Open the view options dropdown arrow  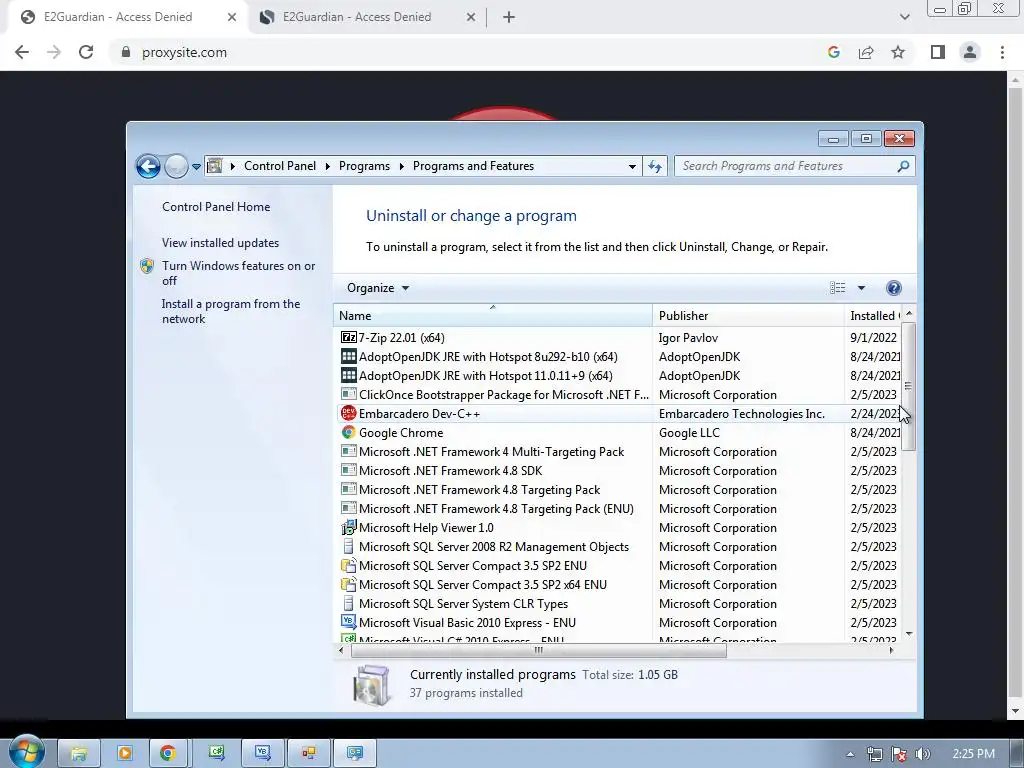[x=861, y=288]
